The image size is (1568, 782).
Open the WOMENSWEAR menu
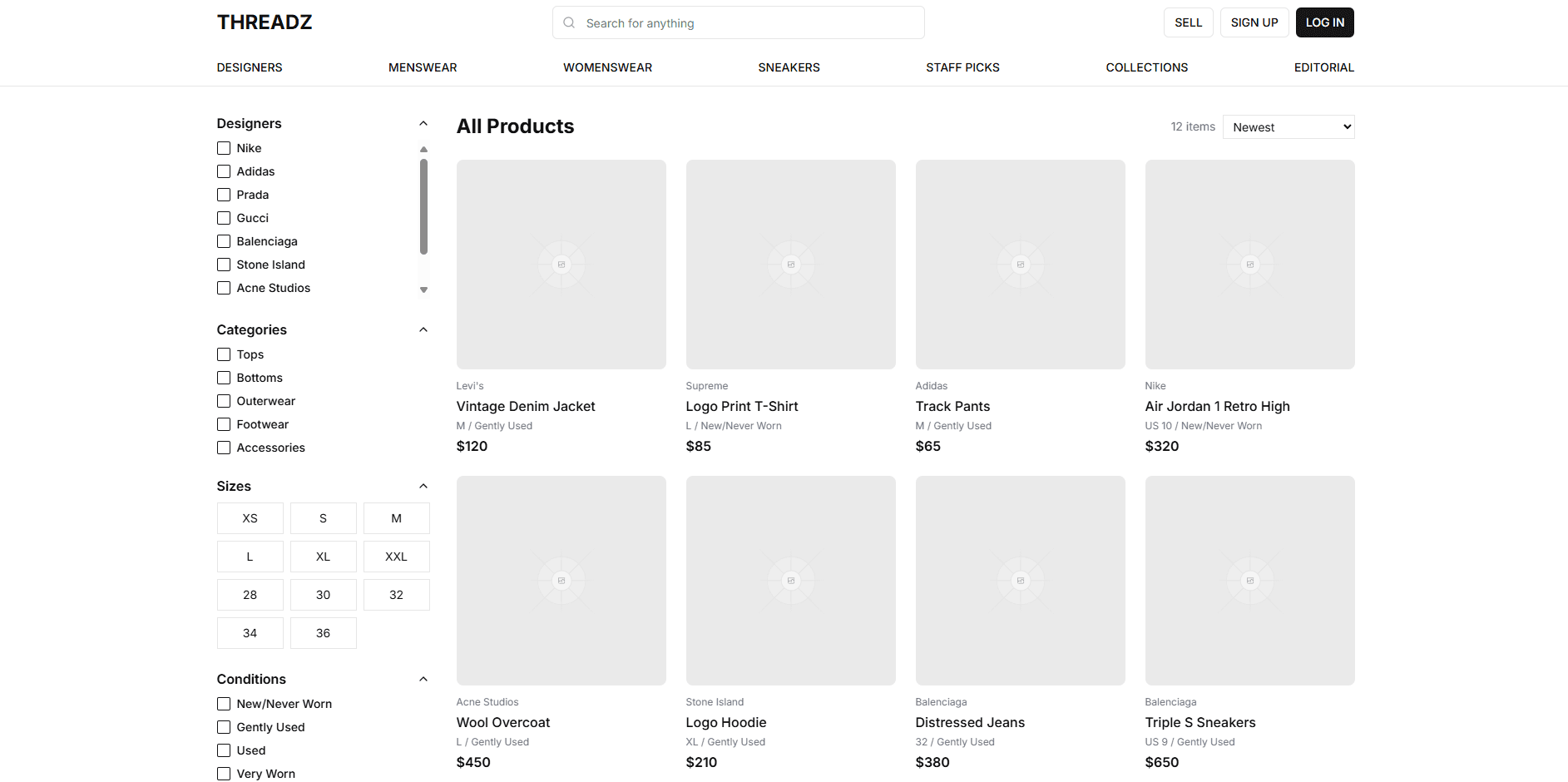pyautogui.click(x=607, y=67)
